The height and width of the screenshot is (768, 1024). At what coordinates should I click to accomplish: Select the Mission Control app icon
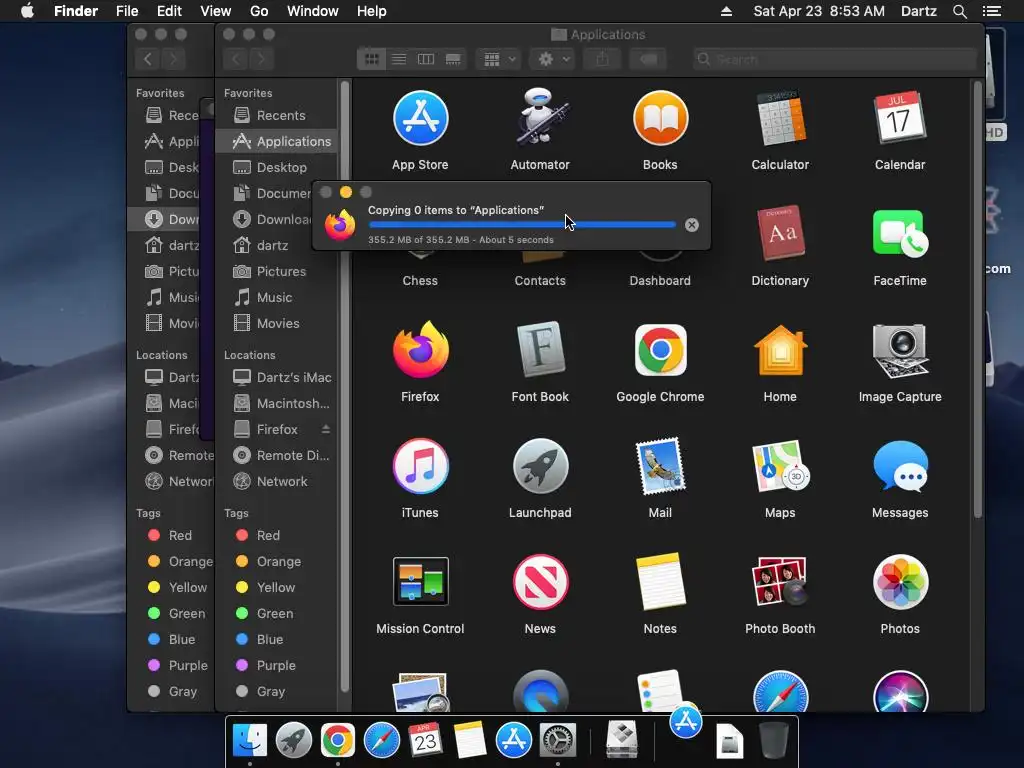click(420, 581)
